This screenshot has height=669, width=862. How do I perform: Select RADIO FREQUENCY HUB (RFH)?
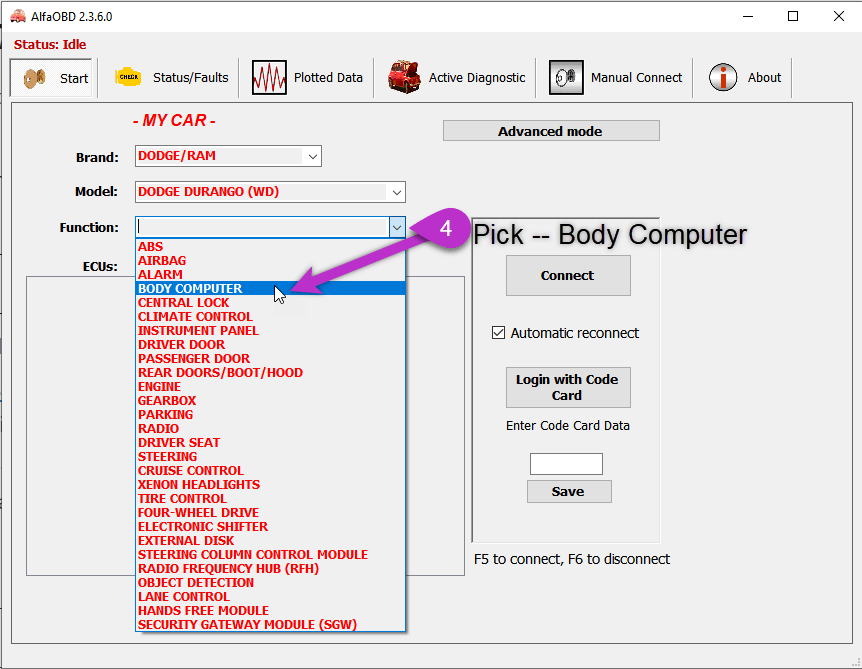point(270,569)
